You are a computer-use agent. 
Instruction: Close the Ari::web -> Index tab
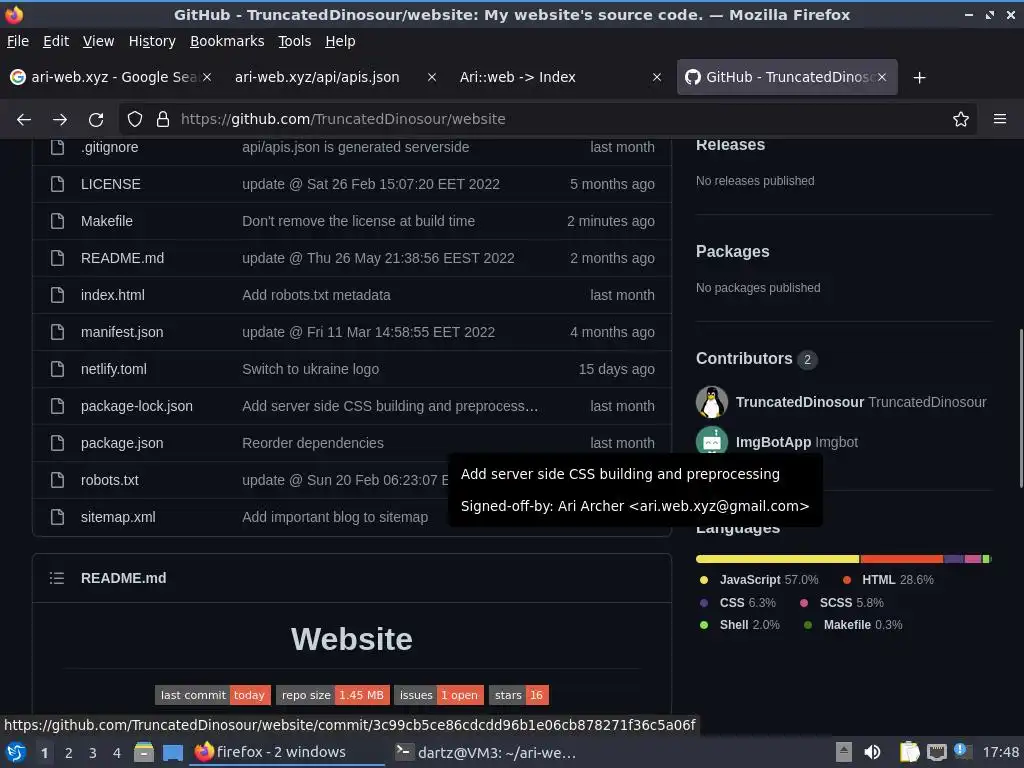pyautogui.click(x=657, y=77)
